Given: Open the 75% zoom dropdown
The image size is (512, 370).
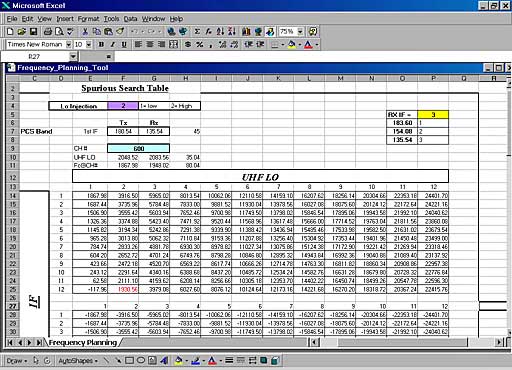Looking at the screenshot, I should [x=300, y=32].
